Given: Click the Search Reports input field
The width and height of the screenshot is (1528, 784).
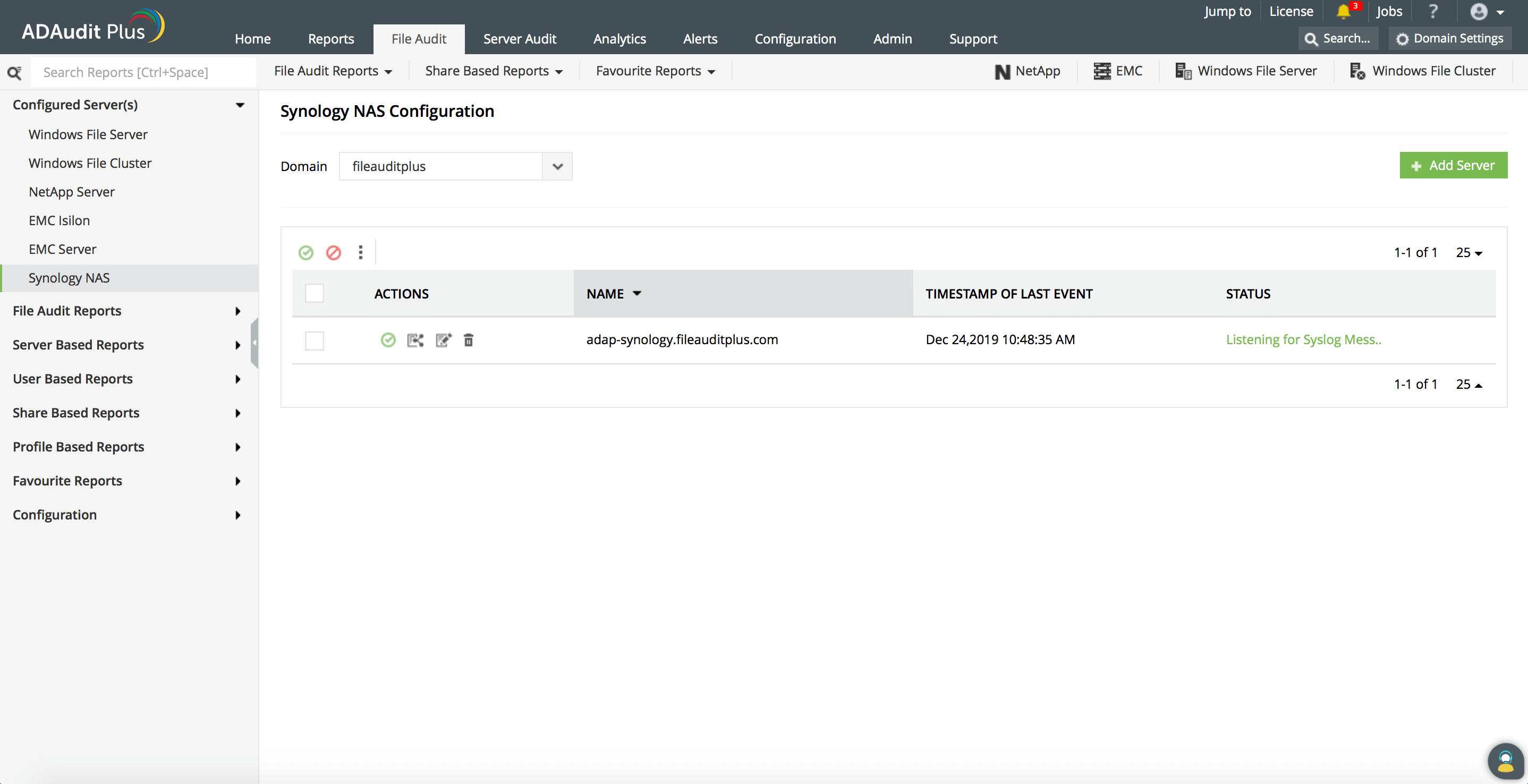Looking at the screenshot, I should pos(142,72).
